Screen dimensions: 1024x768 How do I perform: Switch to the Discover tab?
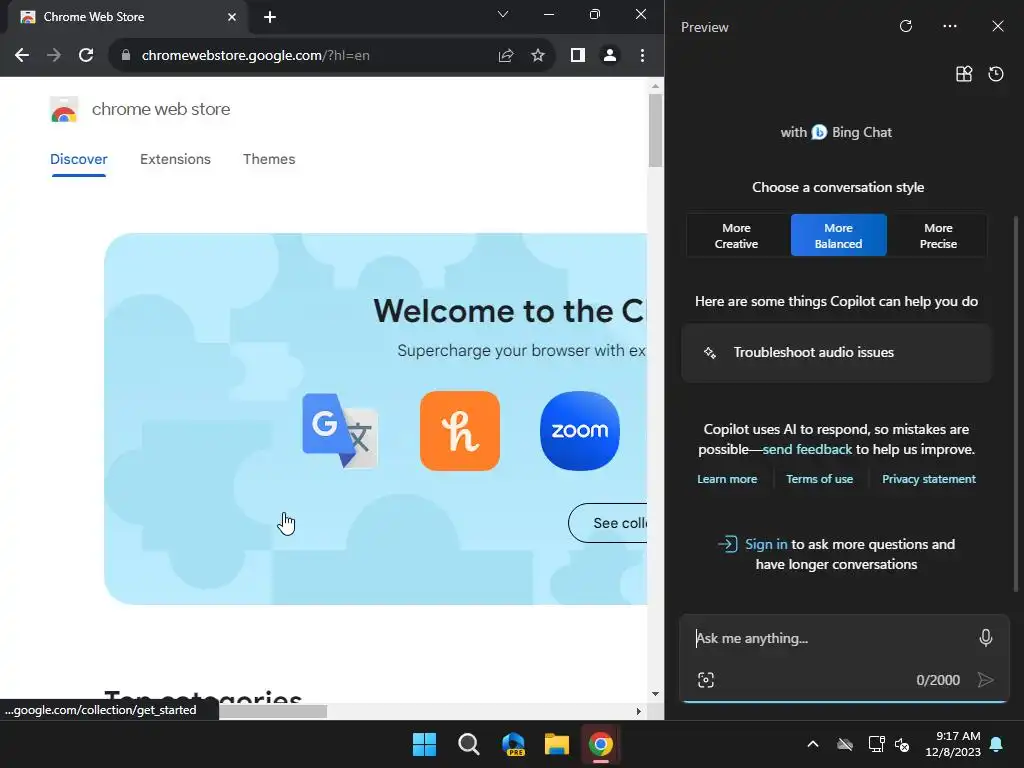(78, 159)
